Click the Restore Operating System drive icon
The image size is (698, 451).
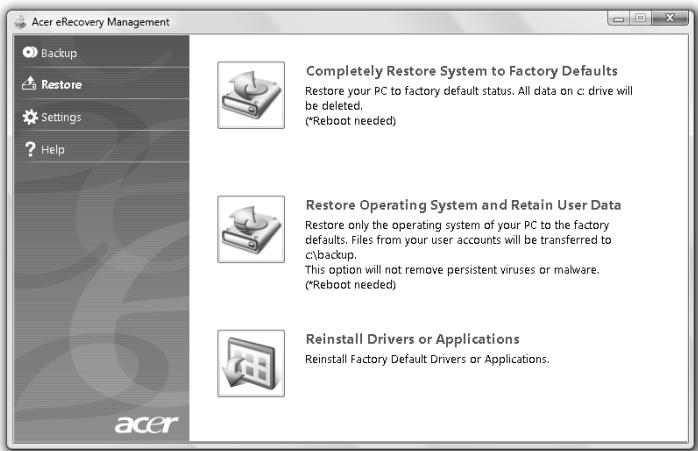point(251,229)
